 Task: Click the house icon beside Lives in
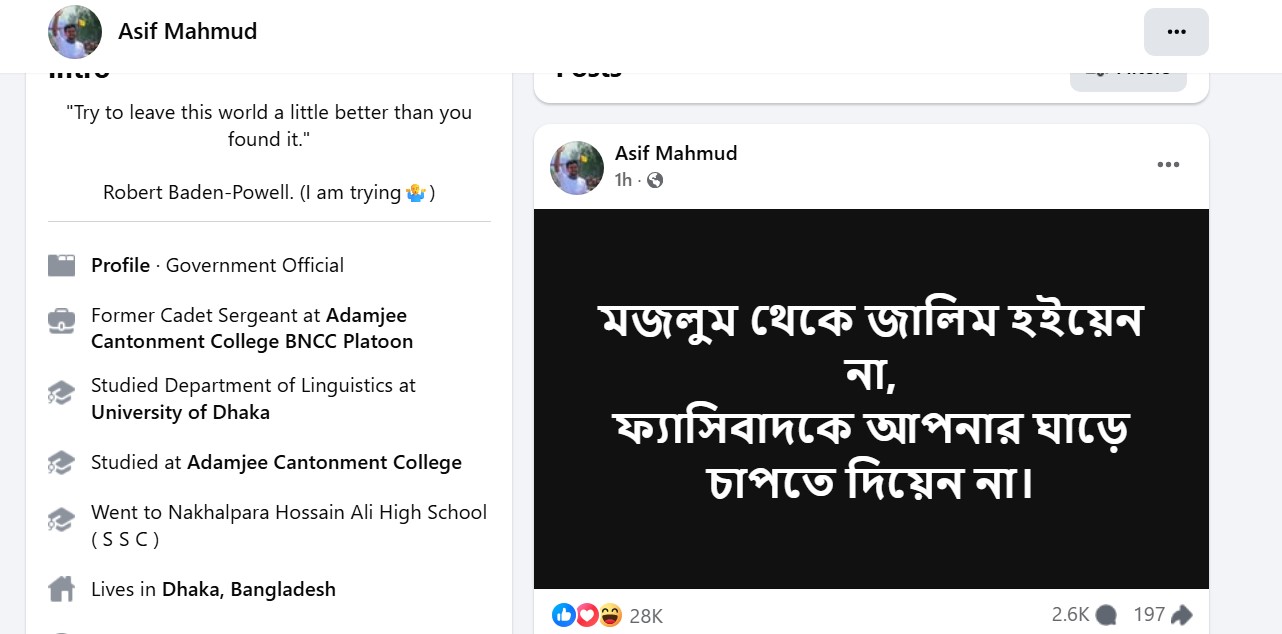click(61, 589)
